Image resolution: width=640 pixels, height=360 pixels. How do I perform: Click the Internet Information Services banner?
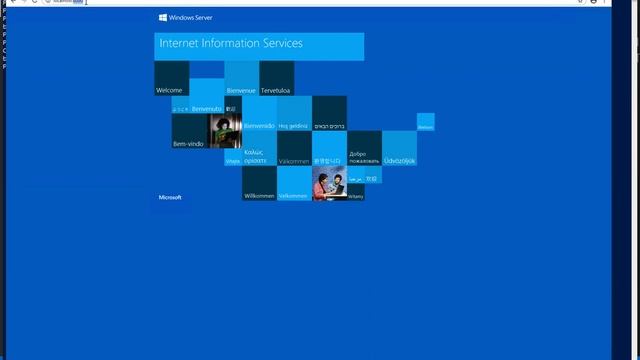tap(259, 47)
